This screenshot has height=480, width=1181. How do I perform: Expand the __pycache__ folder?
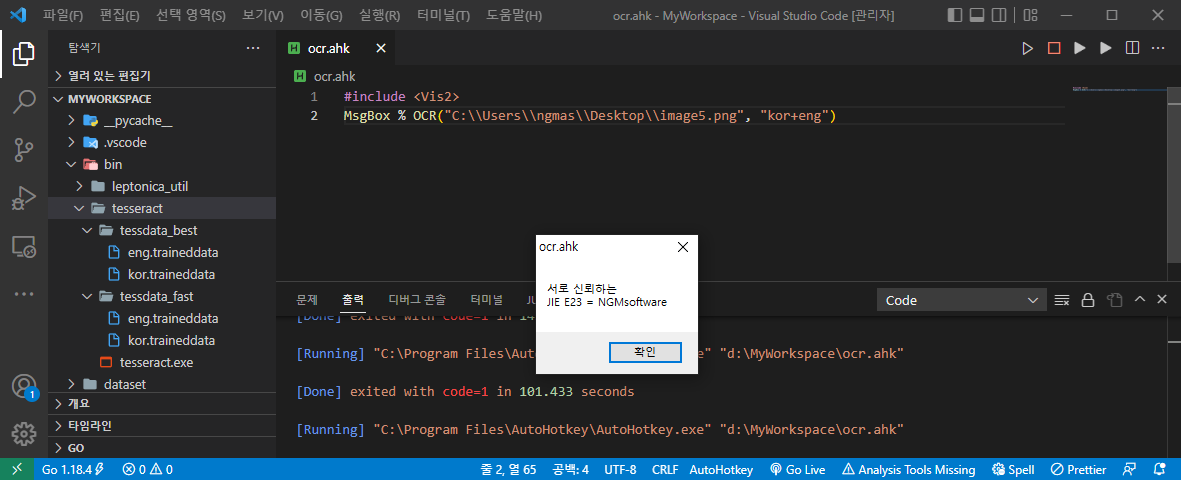click(x=162, y=121)
